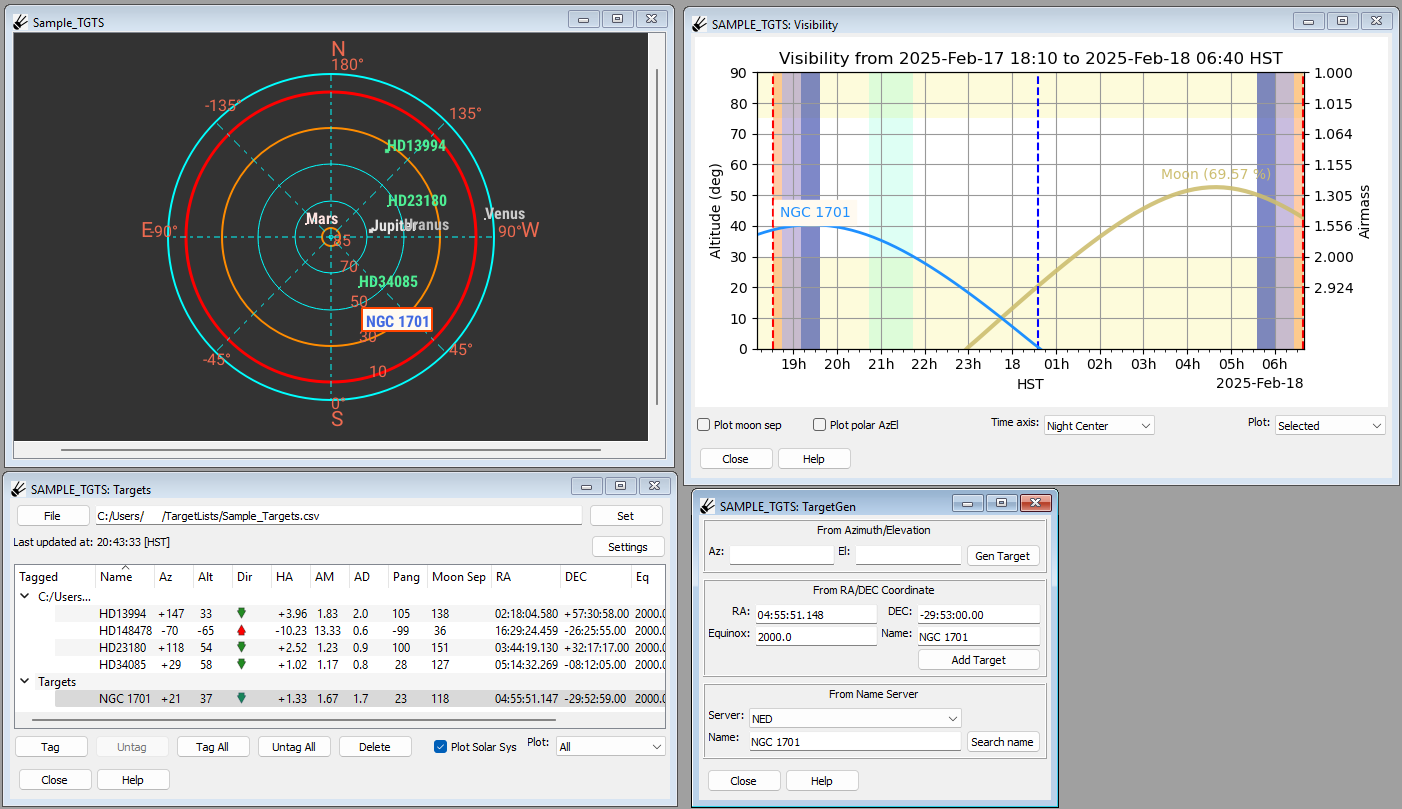
Task: Click the green direction arrow for NGC 1701
Action: tap(241, 699)
